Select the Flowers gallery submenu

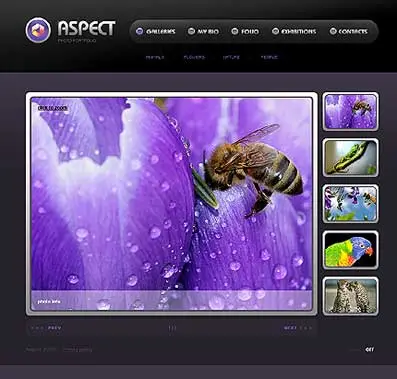pos(194,57)
